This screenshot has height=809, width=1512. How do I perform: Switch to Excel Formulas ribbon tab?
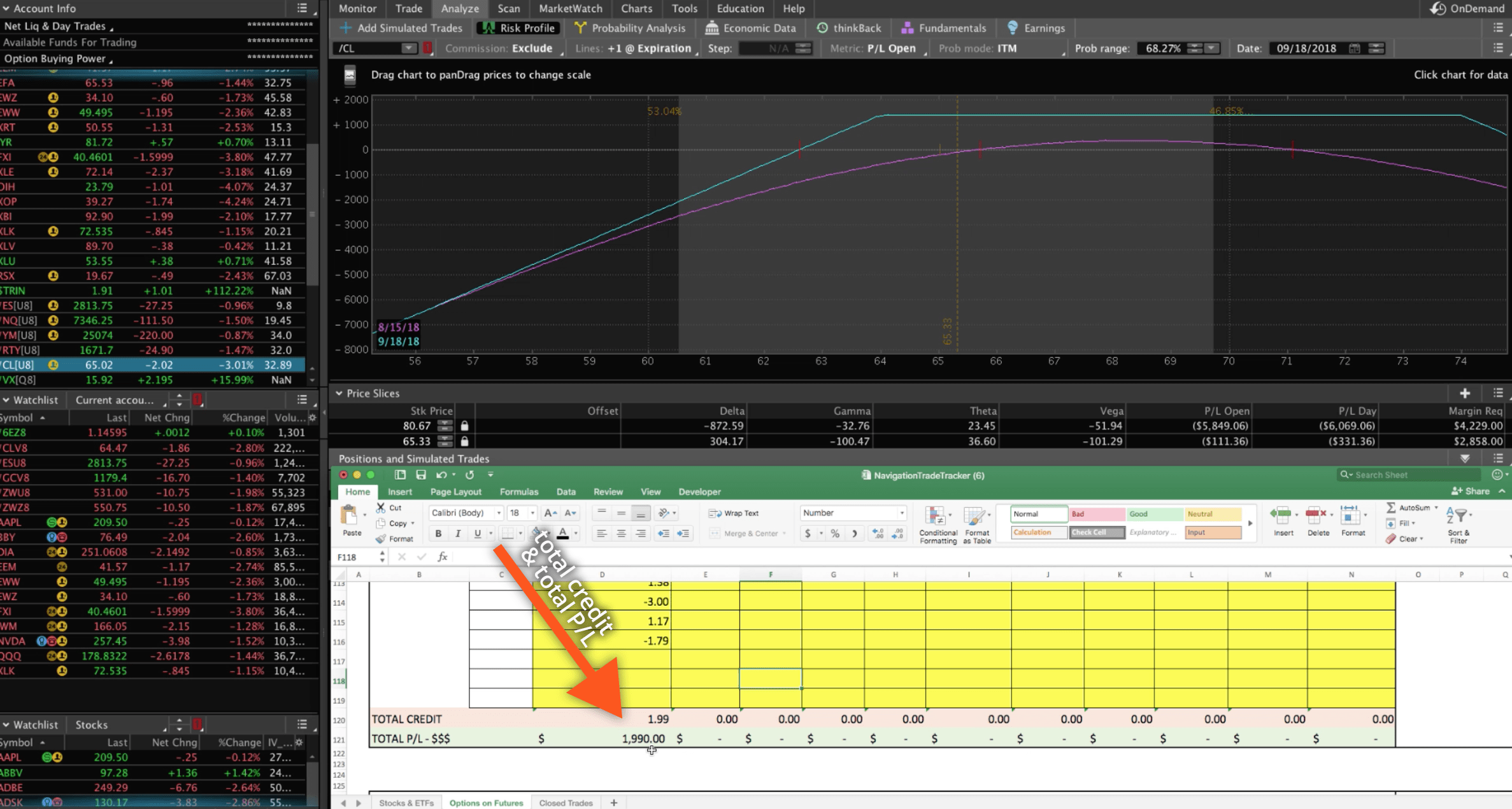pos(518,492)
